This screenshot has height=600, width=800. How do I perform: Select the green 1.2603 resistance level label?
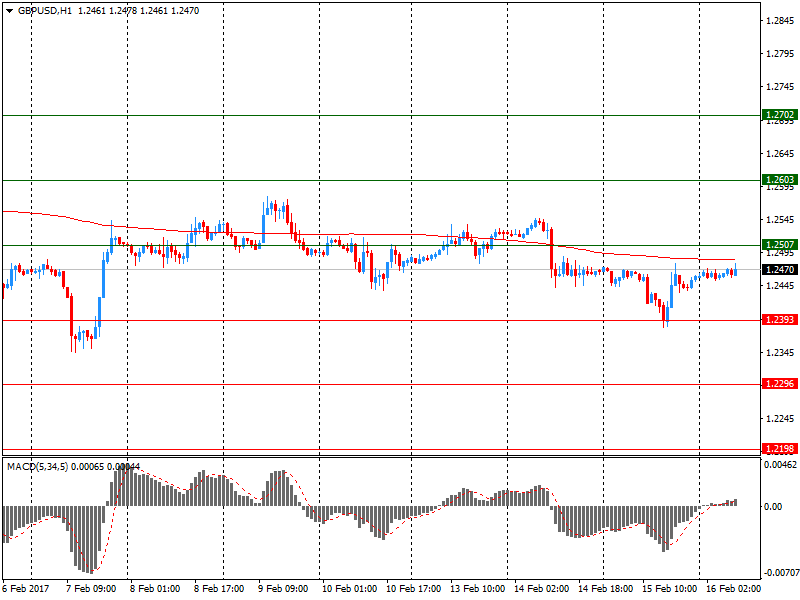[780, 180]
